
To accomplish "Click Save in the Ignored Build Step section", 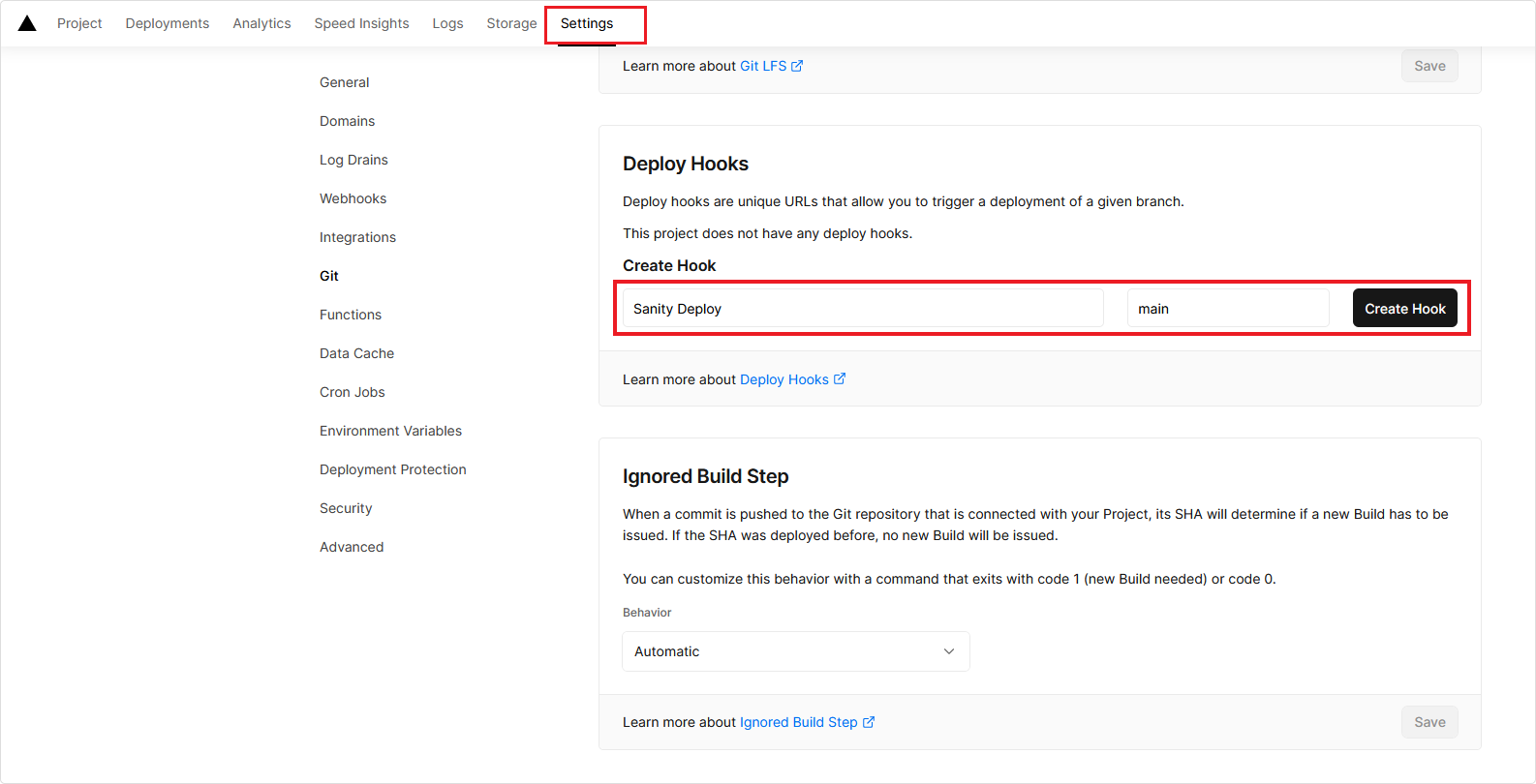I will click(x=1429, y=722).
